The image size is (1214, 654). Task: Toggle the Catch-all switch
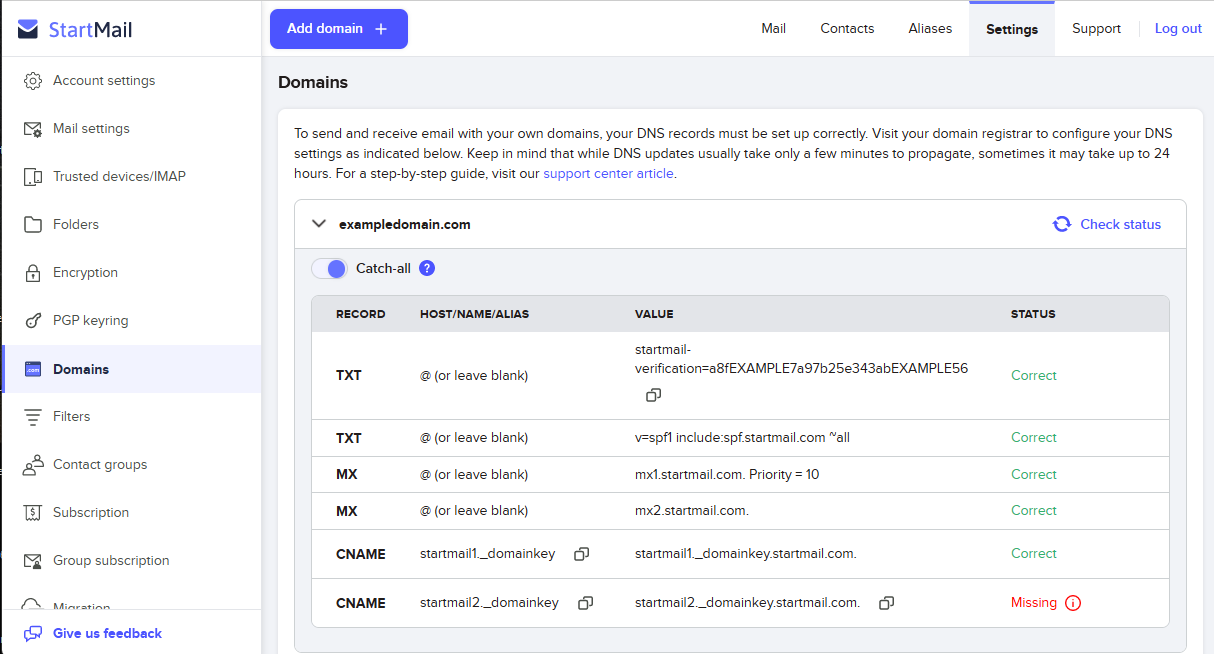329,268
